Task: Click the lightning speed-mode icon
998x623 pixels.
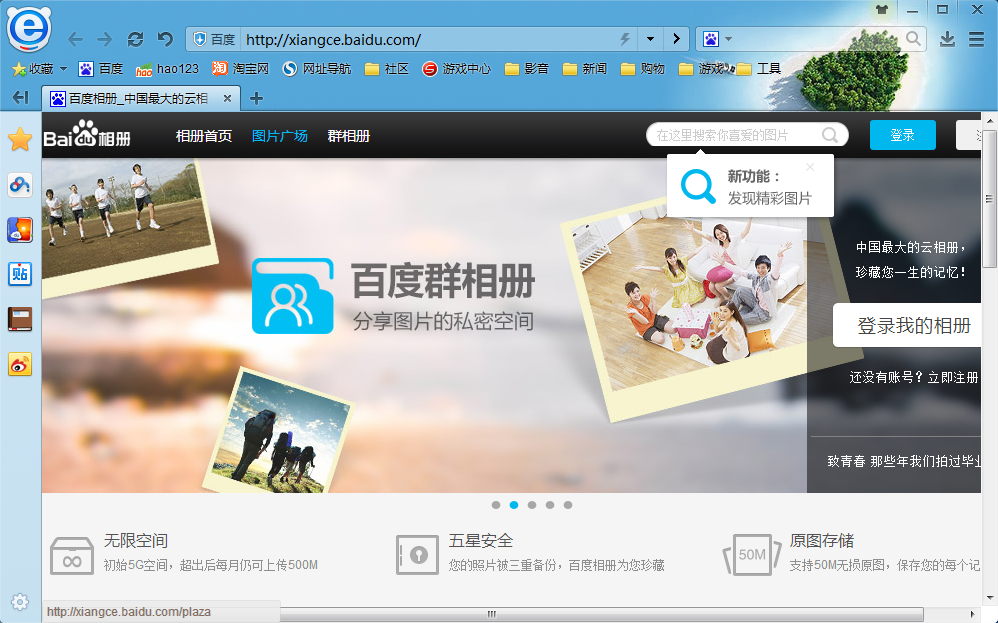Action: [625, 39]
